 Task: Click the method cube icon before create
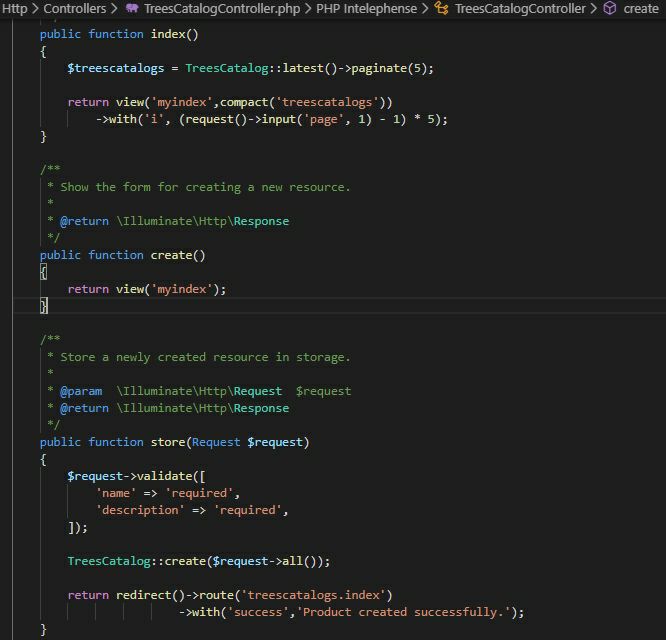point(610,8)
